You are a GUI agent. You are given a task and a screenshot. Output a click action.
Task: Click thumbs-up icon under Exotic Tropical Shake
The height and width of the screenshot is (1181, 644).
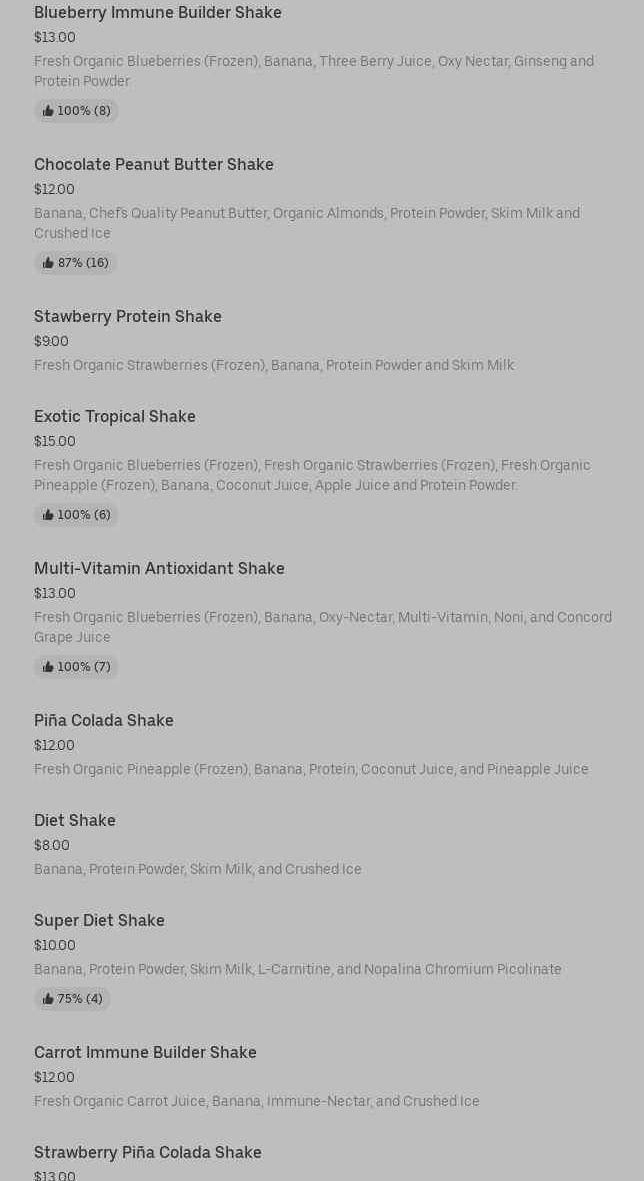tap(48, 515)
